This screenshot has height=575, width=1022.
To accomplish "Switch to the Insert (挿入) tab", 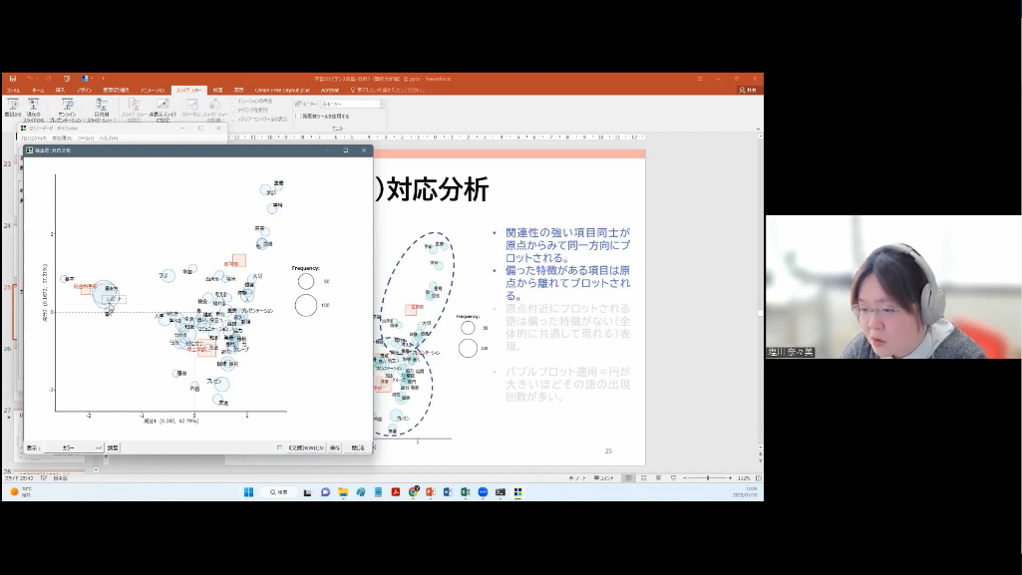I will (x=60, y=90).
